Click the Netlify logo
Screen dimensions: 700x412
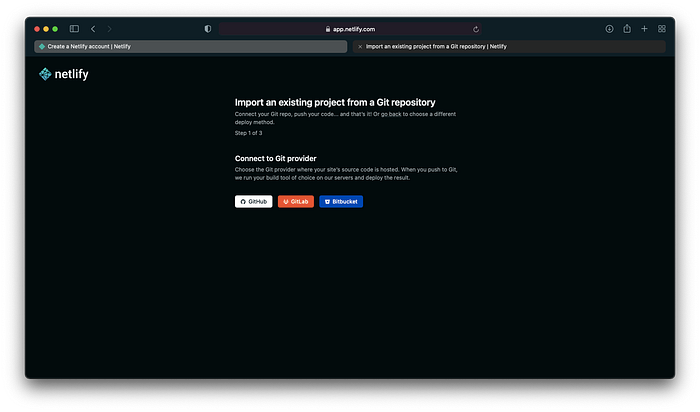[63, 74]
